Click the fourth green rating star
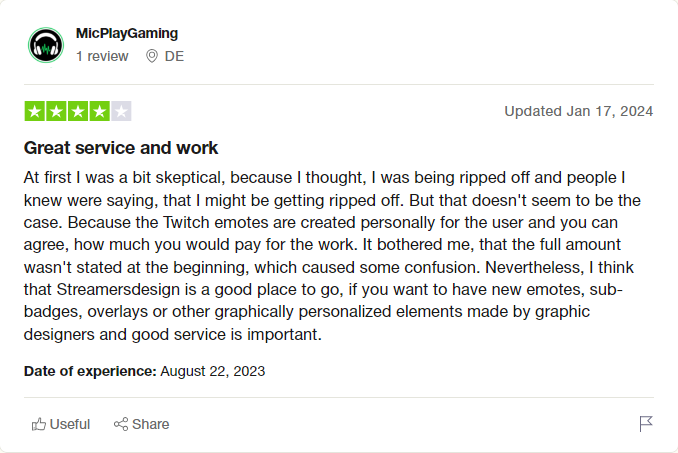 (x=99, y=111)
